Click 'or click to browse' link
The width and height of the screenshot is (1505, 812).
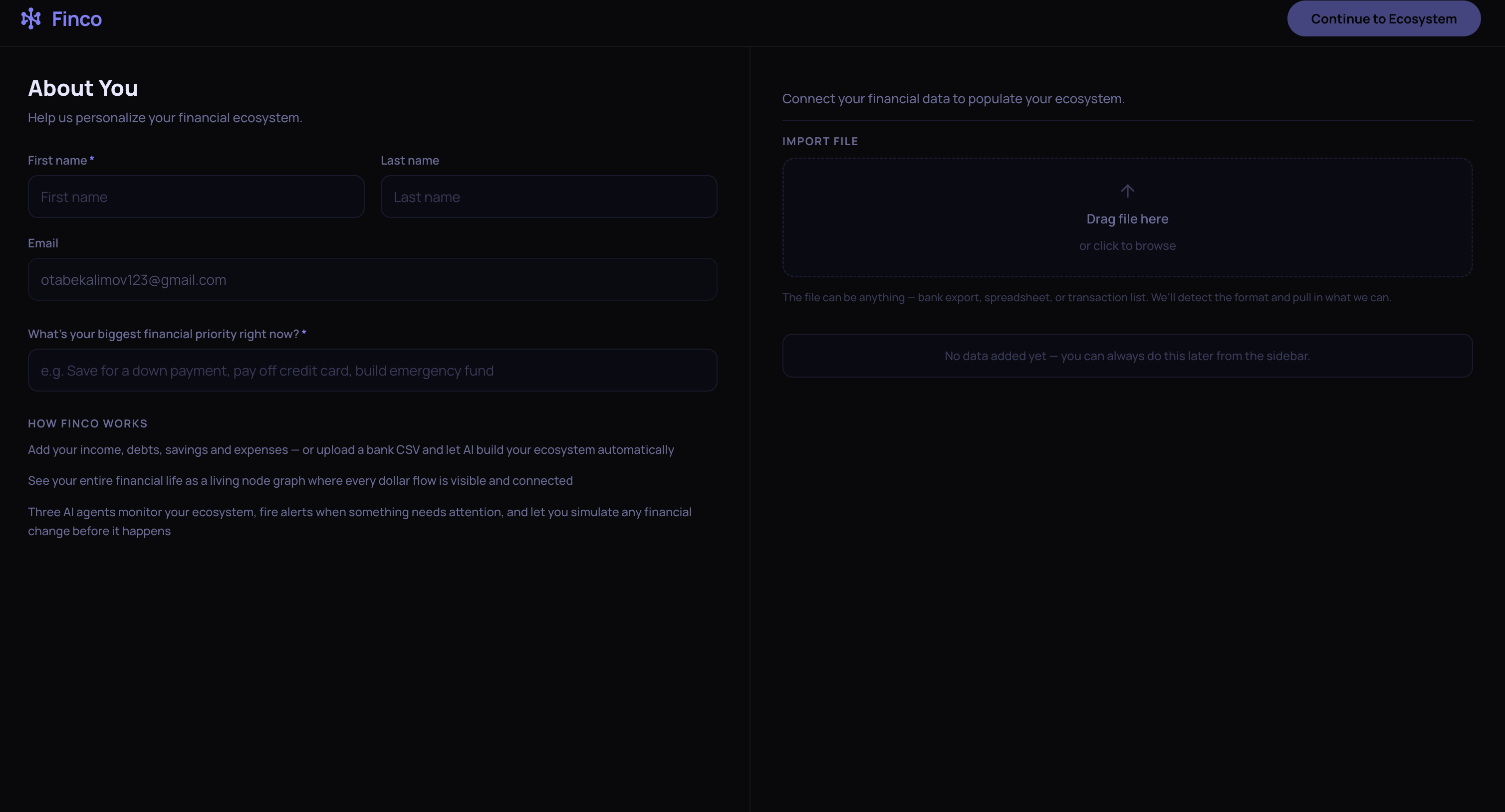coord(1127,246)
